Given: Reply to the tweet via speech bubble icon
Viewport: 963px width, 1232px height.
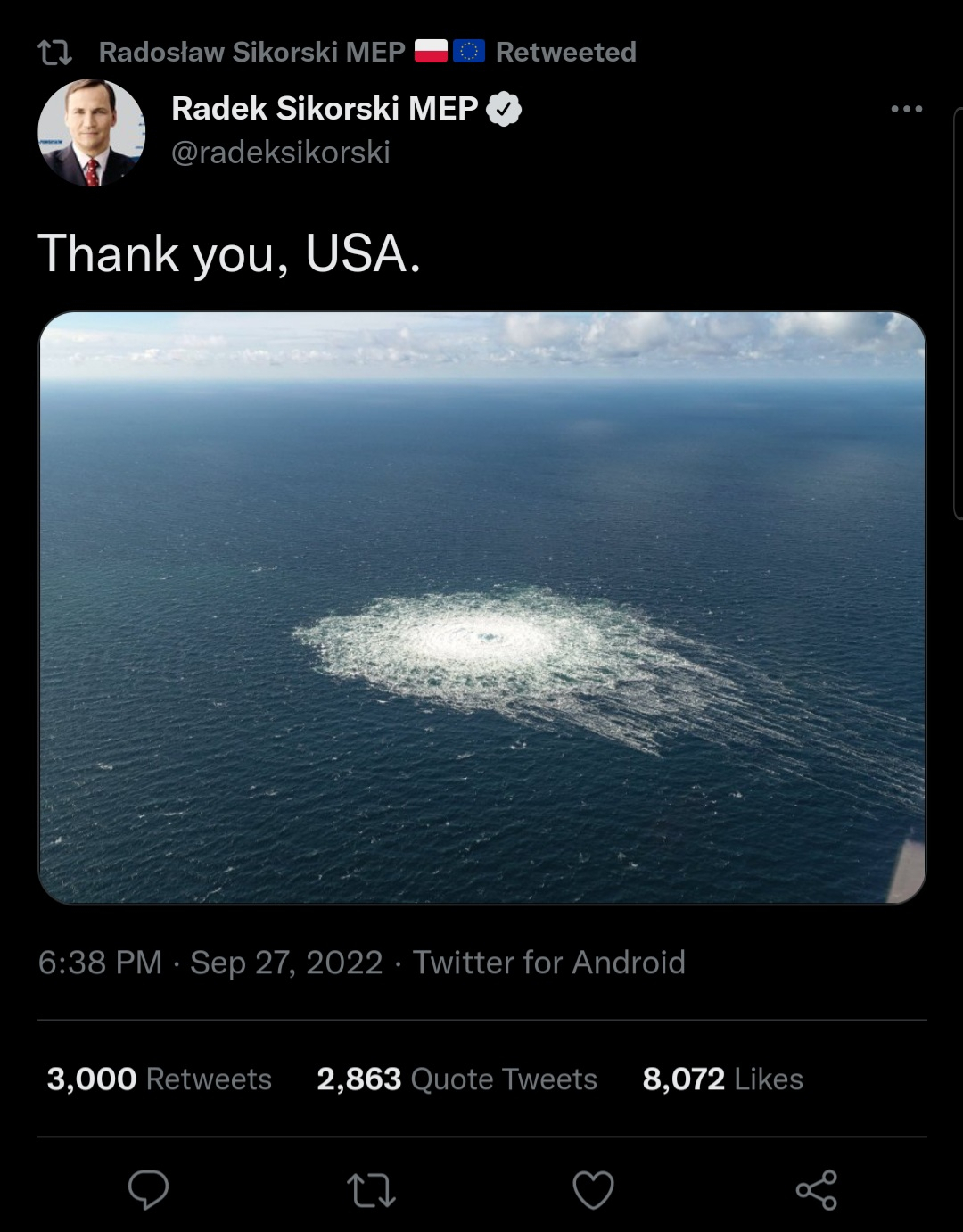Looking at the screenshot, I should coord(148,1189).
